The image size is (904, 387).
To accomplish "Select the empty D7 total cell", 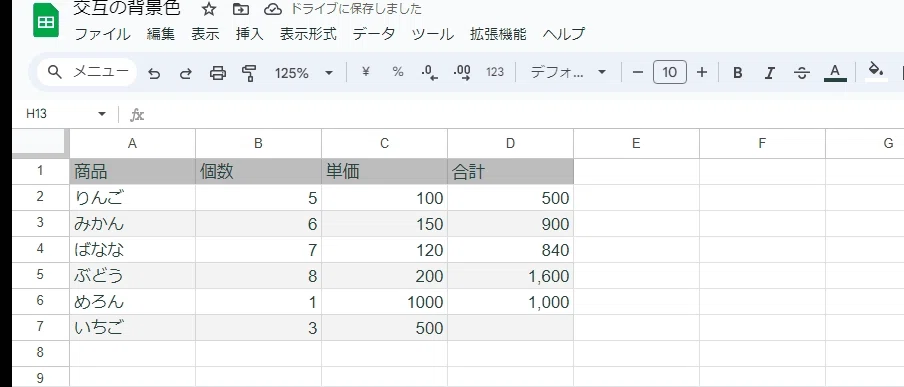I will [510, 328].
